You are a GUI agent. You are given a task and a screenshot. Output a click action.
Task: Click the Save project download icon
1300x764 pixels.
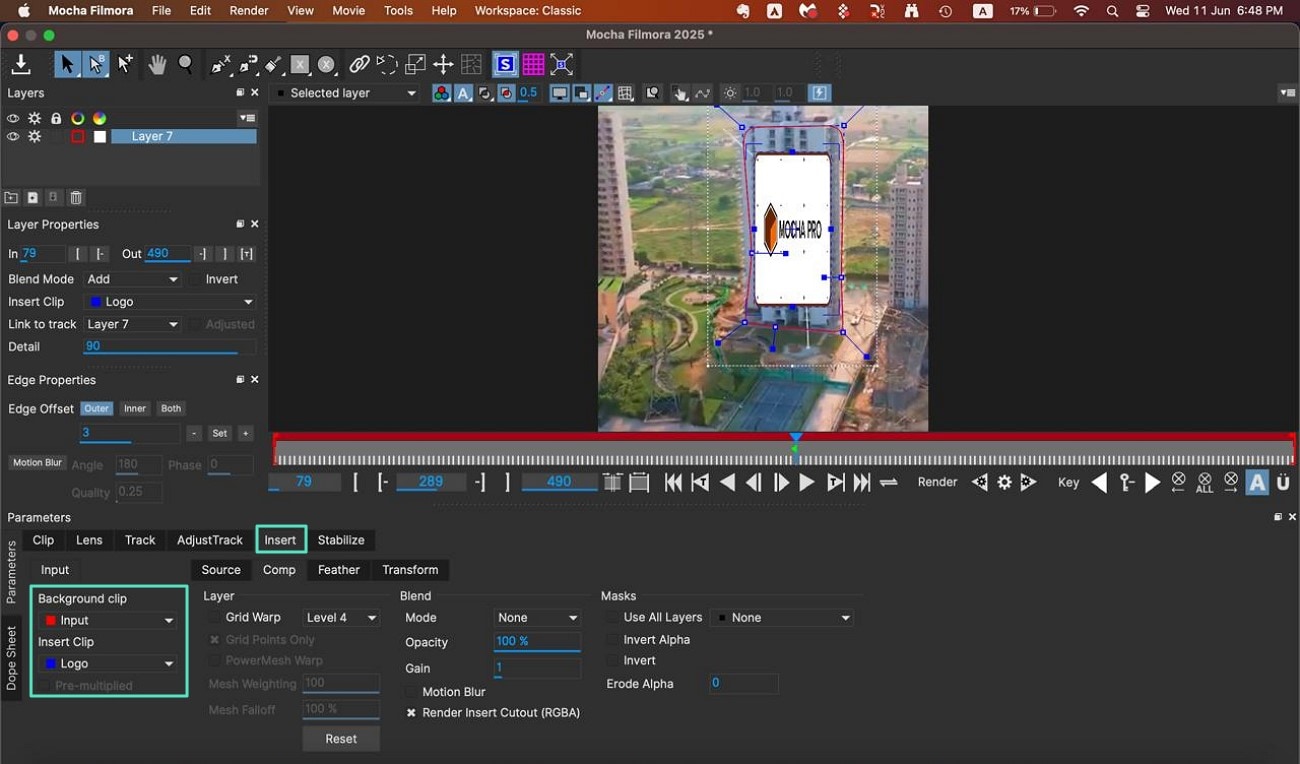(20, 65)
